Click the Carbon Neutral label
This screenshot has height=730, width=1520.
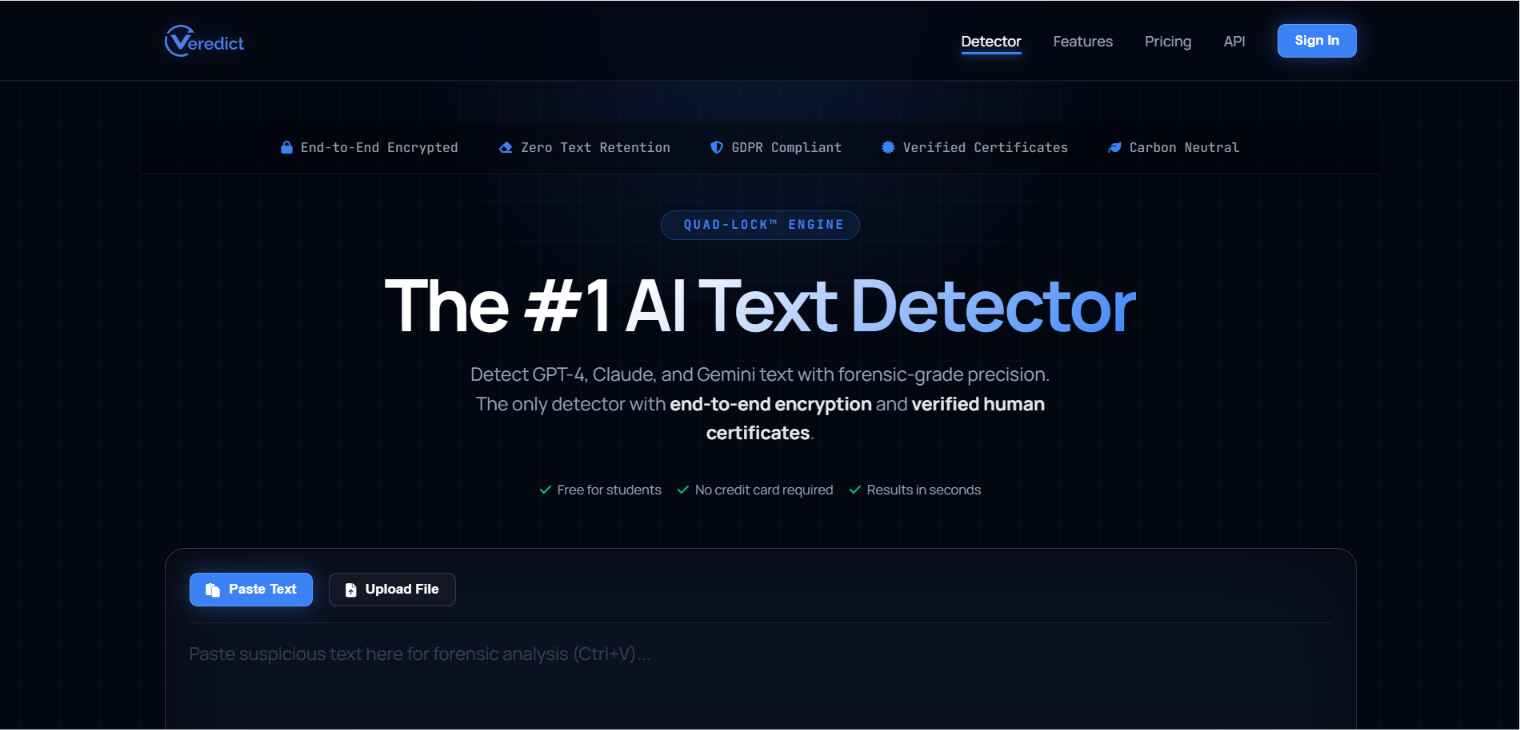(1184, 147)
